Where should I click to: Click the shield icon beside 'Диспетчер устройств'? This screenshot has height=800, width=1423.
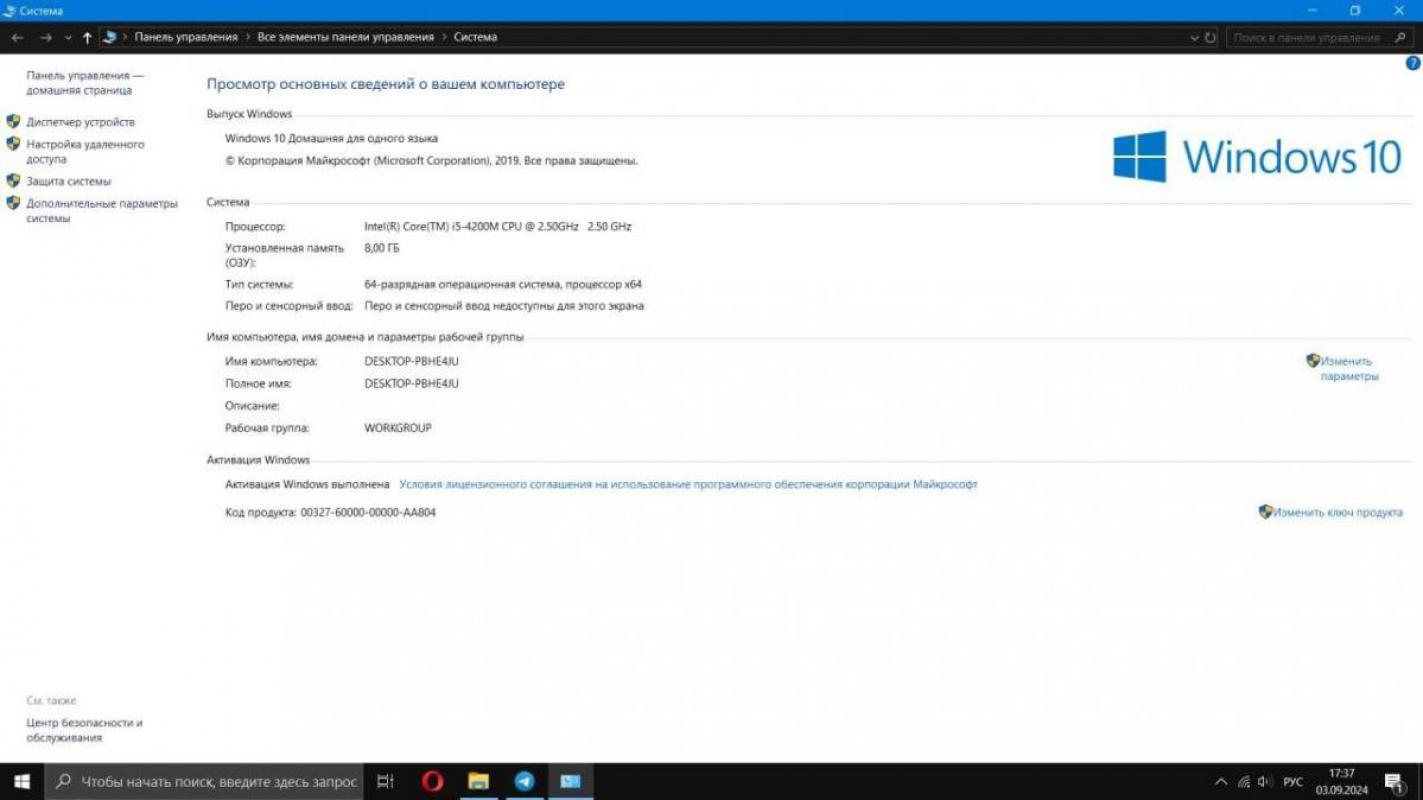click(13, 121)
